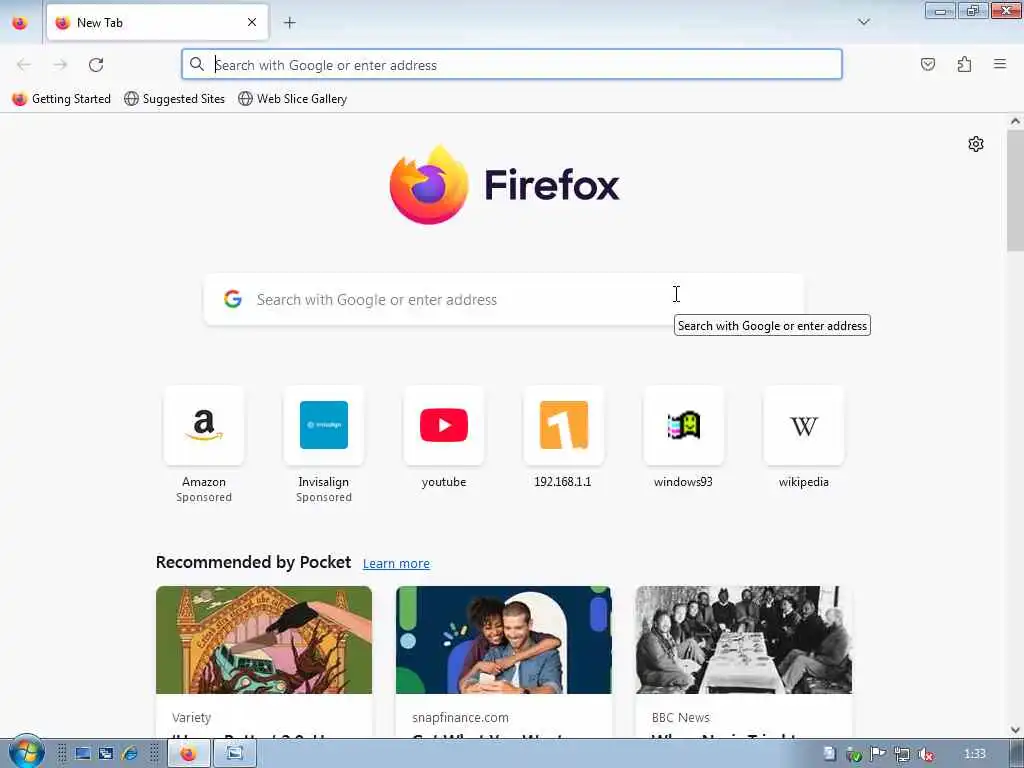Click the Recommended by Pocket heading

point(253,562)
